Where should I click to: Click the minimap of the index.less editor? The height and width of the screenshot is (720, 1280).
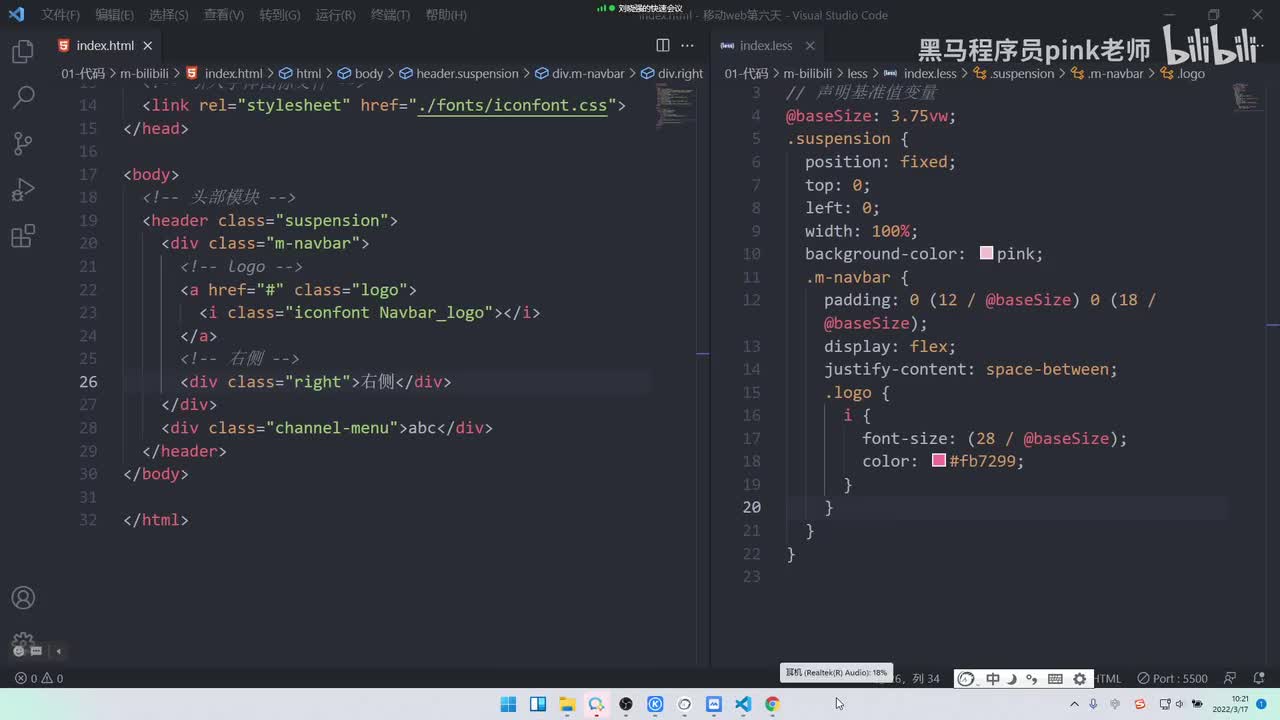pyautogui.click(x=1246, y=97)
